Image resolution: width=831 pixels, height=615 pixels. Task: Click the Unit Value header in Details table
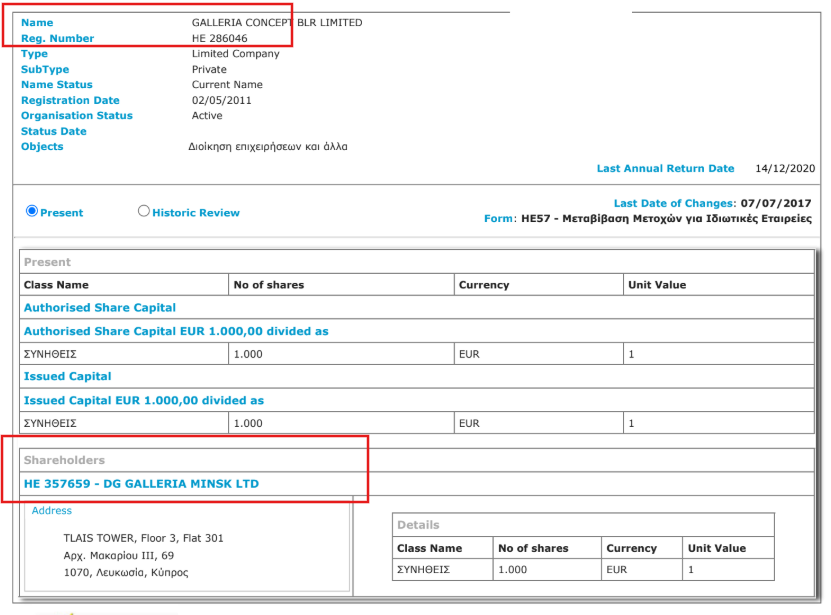(x=716, y=548)
